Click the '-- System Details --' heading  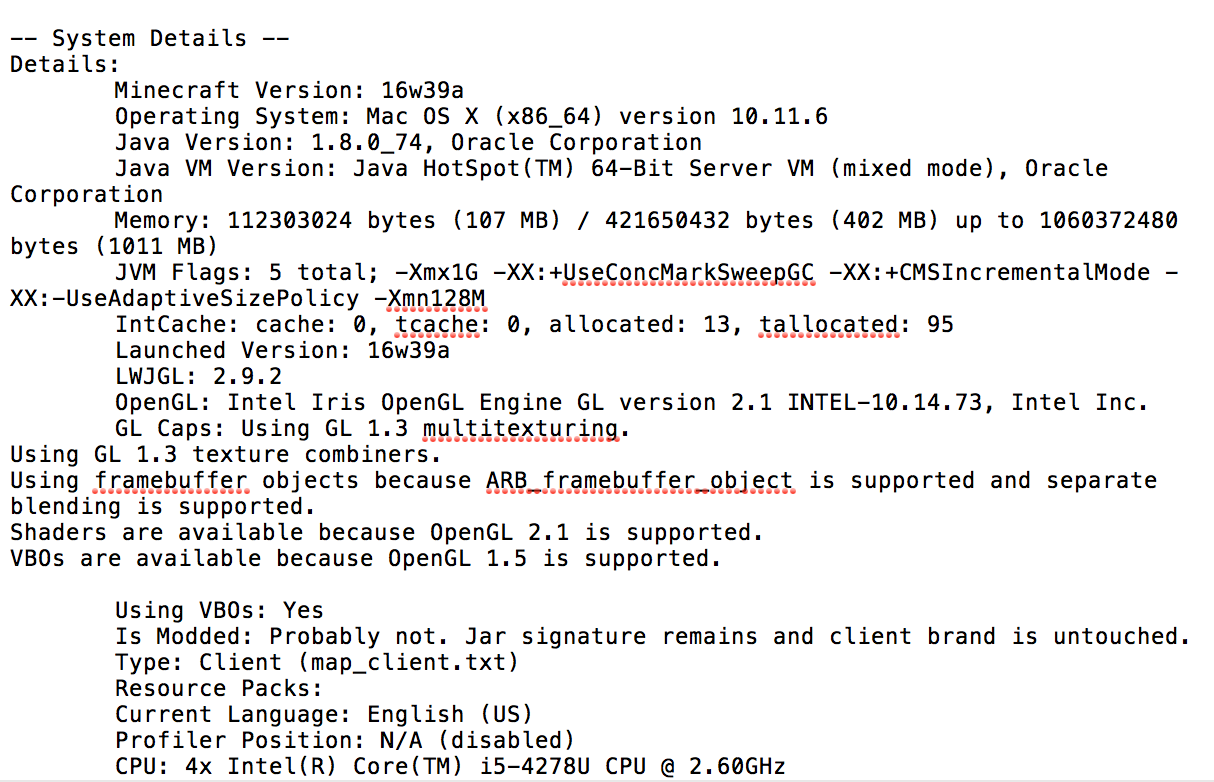tap(149, 39)
